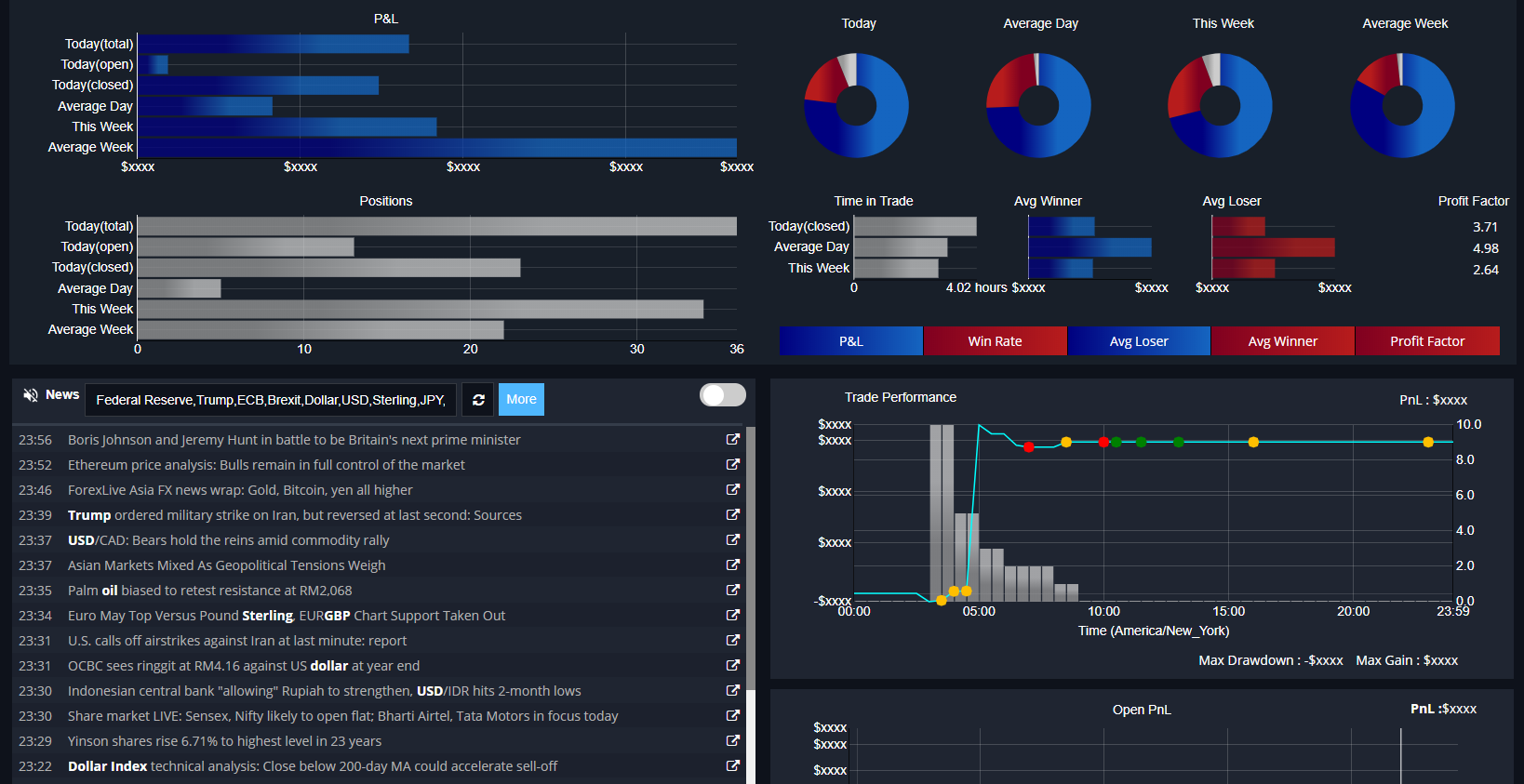Image resolution: width=1524 pixels, height=784 pixels.
Task: Click the news list scrollbar
Action: click(751, 558)
